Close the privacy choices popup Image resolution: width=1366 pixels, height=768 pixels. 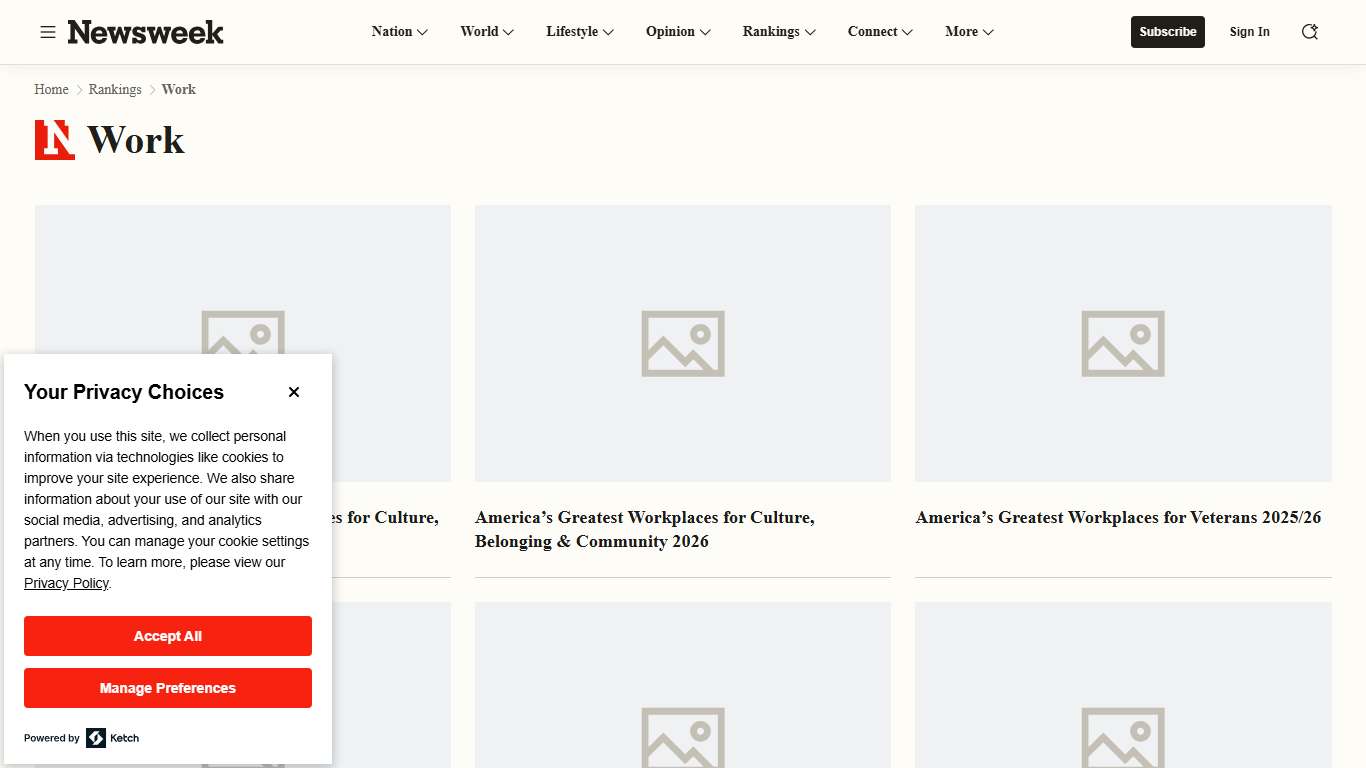pyautogui.click(x=294, y=392)
